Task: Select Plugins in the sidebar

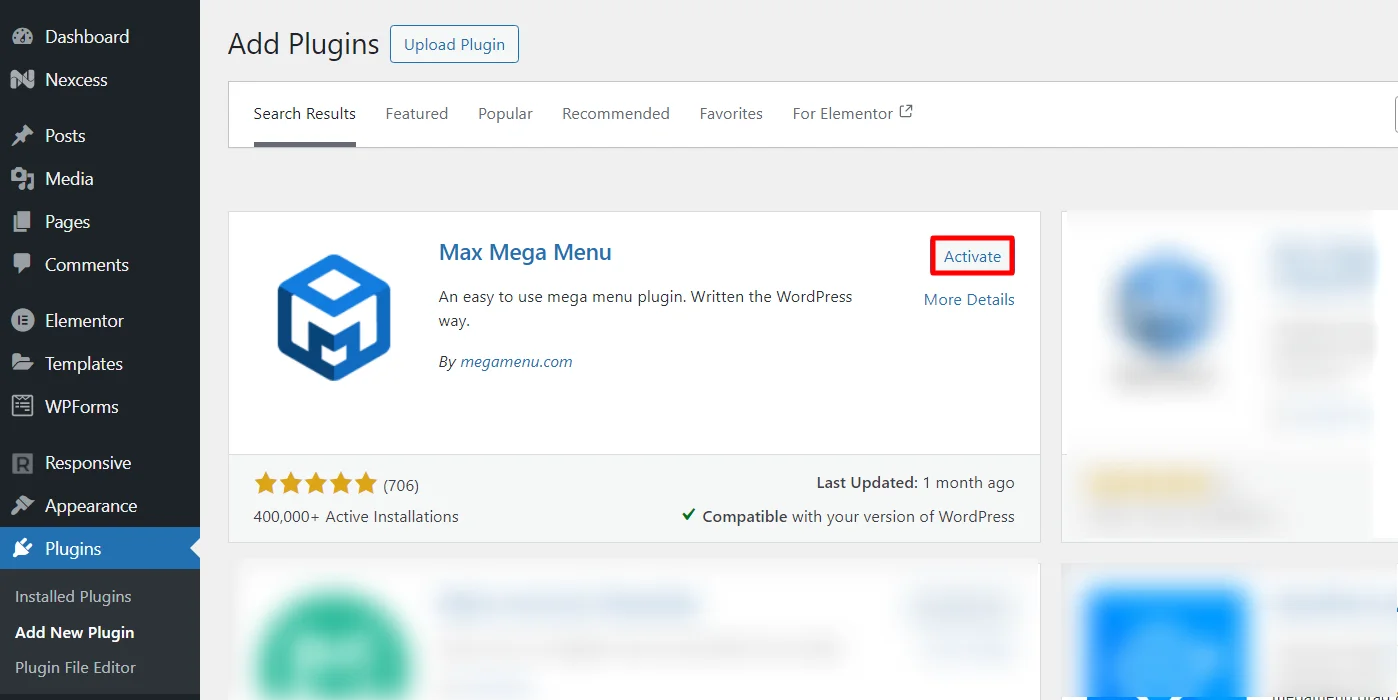Action: [x=100, y=549]
